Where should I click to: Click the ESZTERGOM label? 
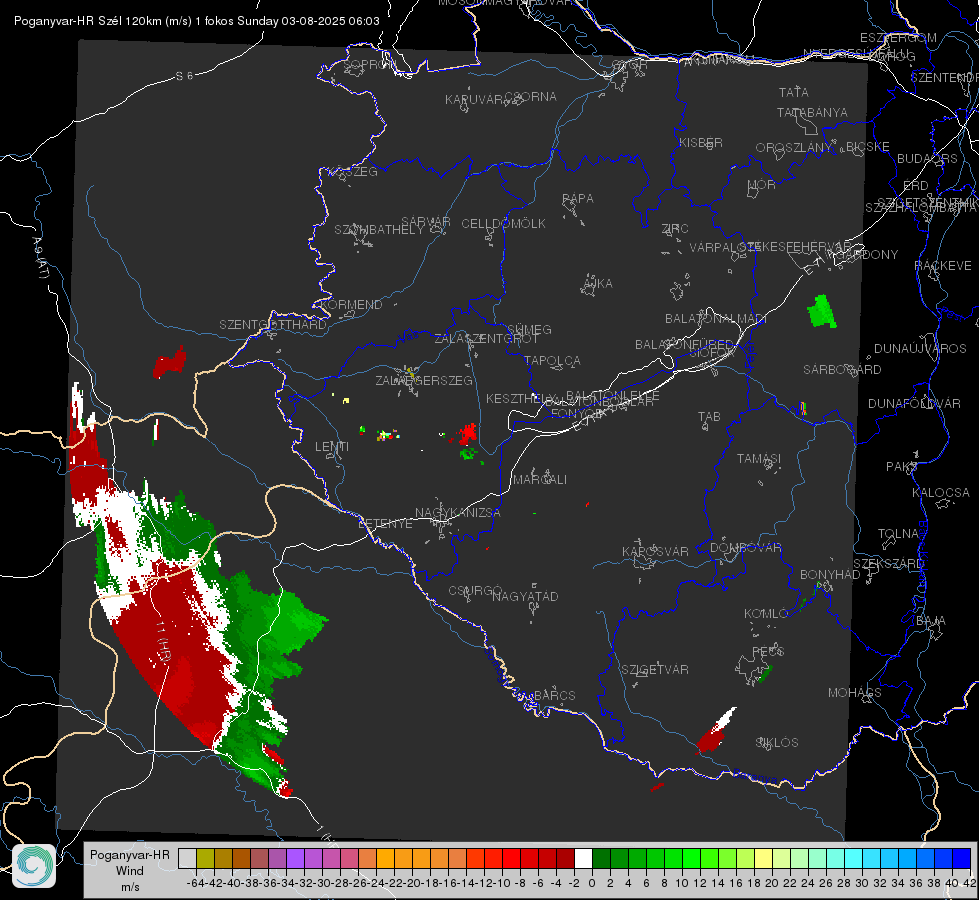(x=898, y=37)
